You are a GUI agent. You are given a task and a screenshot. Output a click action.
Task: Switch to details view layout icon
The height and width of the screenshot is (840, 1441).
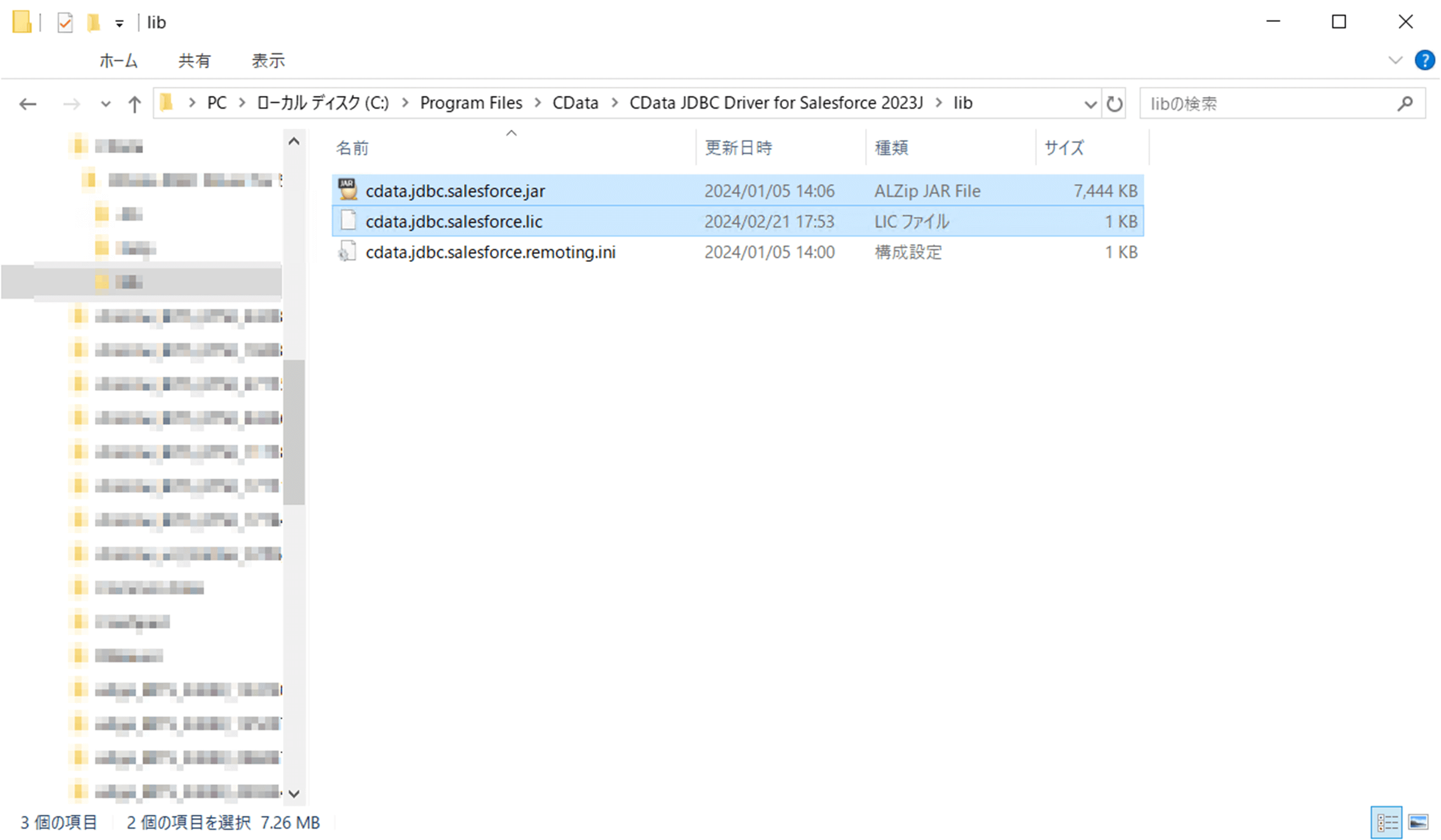point(1387,823)
